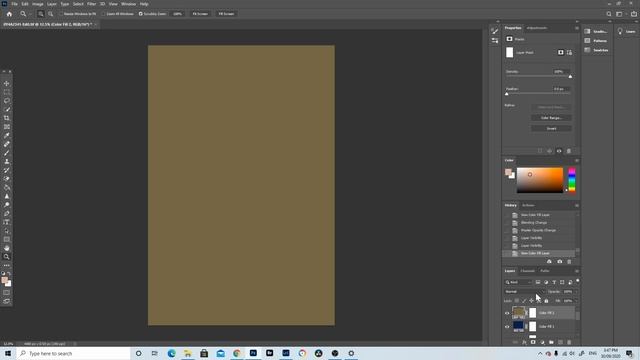The image size is (640, 360).
Task: Create new adjustment layer icon
Action: tap(542, 342)
